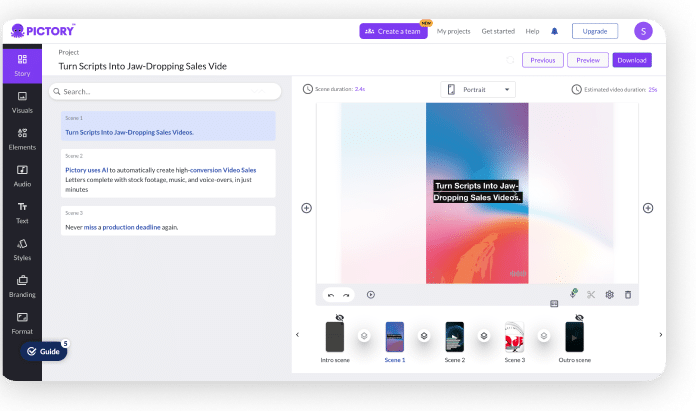Click the redo arrow
The width and height of the screenshot is (696, 411).
346,295
